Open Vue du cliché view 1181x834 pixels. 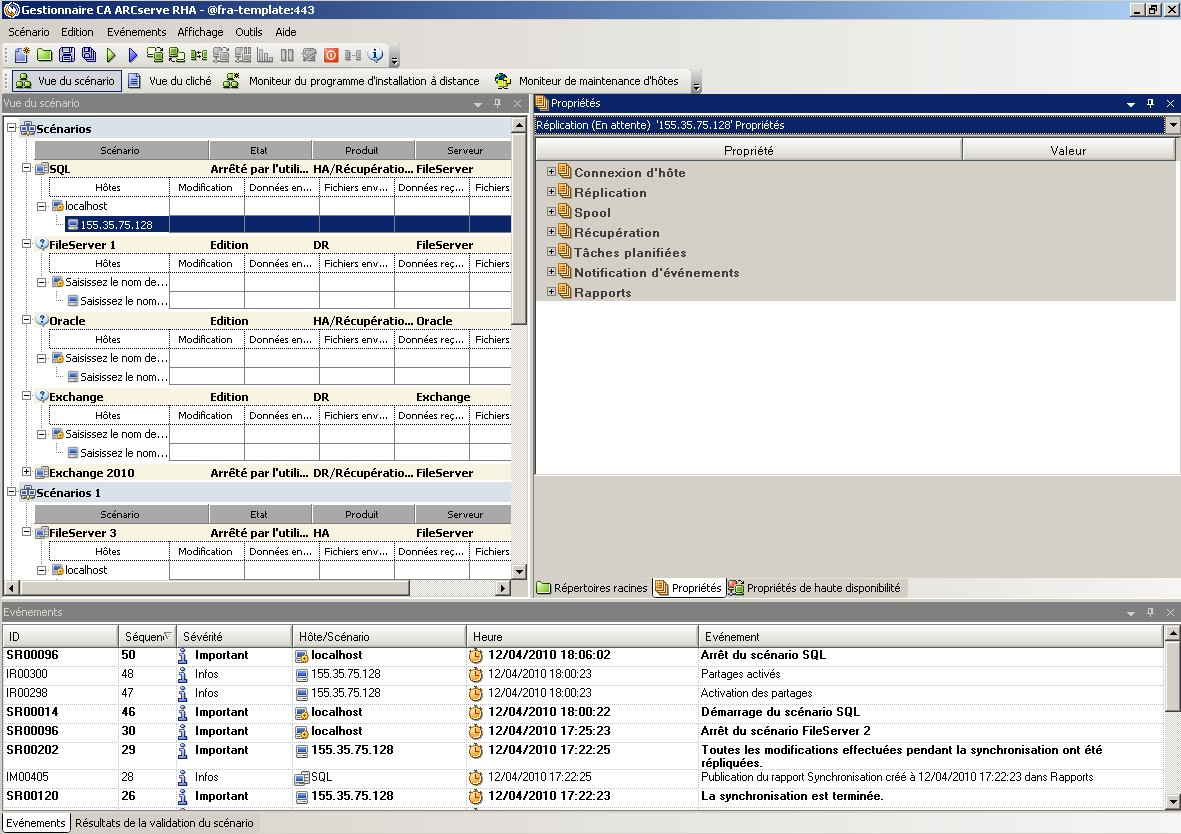(x=170, y=81)
